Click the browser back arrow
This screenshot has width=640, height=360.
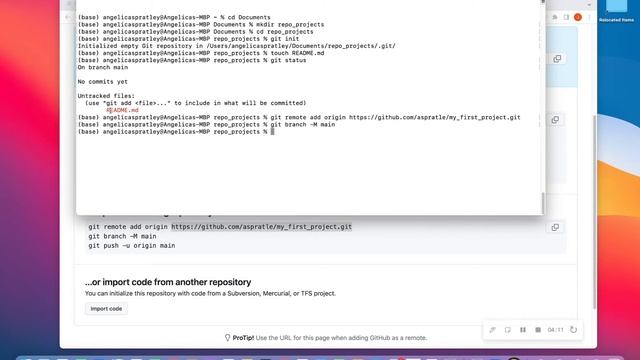[68, 17]
